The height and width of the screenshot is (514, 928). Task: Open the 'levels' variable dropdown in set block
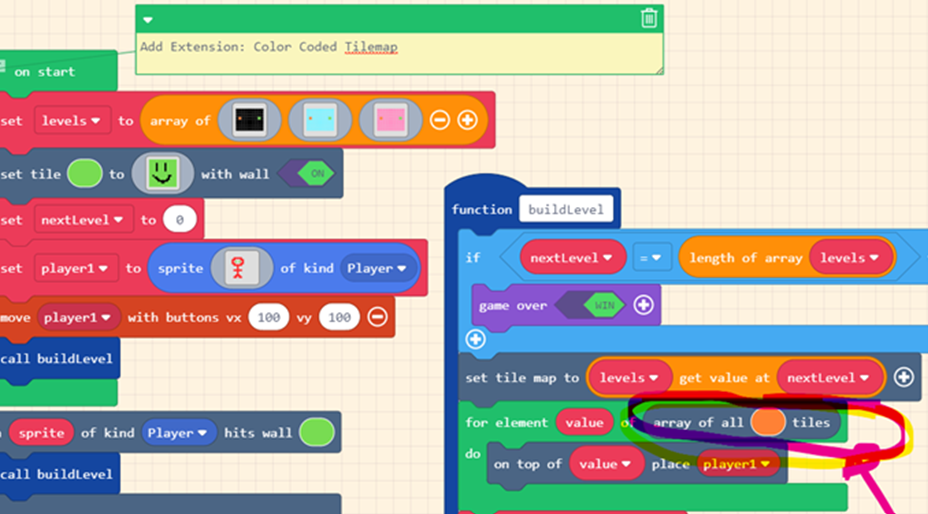[x=72, y=121]
